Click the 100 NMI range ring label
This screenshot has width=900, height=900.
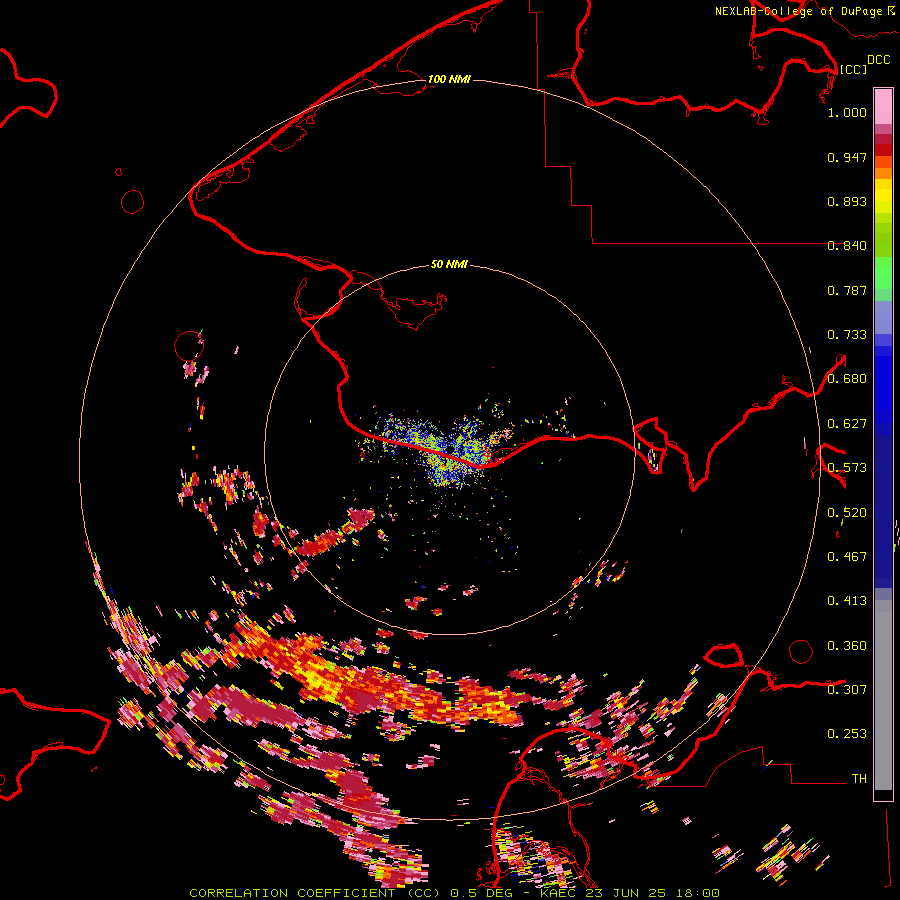[449, 79]
